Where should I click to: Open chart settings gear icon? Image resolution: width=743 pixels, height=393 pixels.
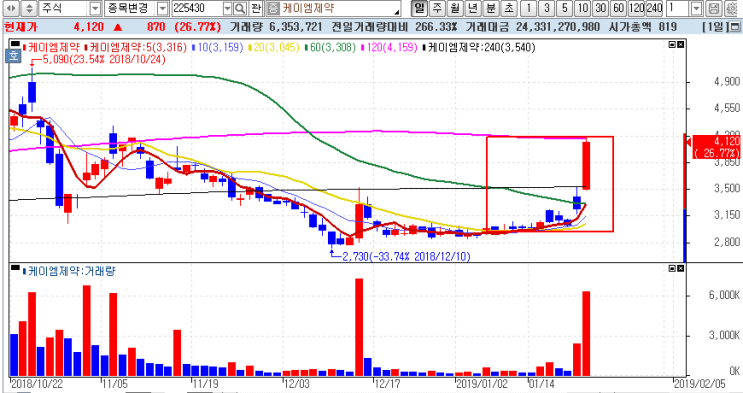point(730,8)
